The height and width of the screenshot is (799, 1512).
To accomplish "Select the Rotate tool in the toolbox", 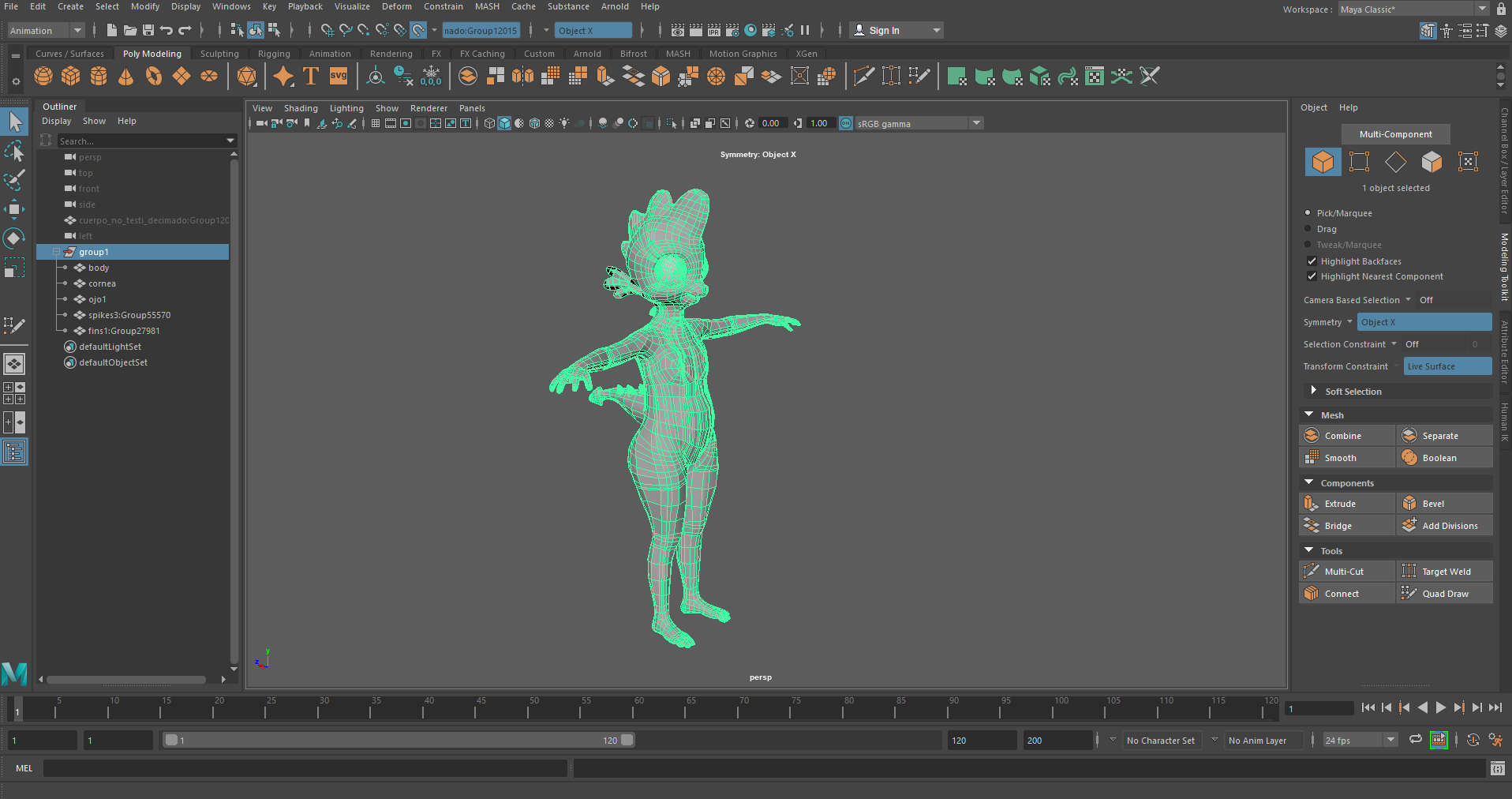I will pyautogui.click(x=14, y=238).
